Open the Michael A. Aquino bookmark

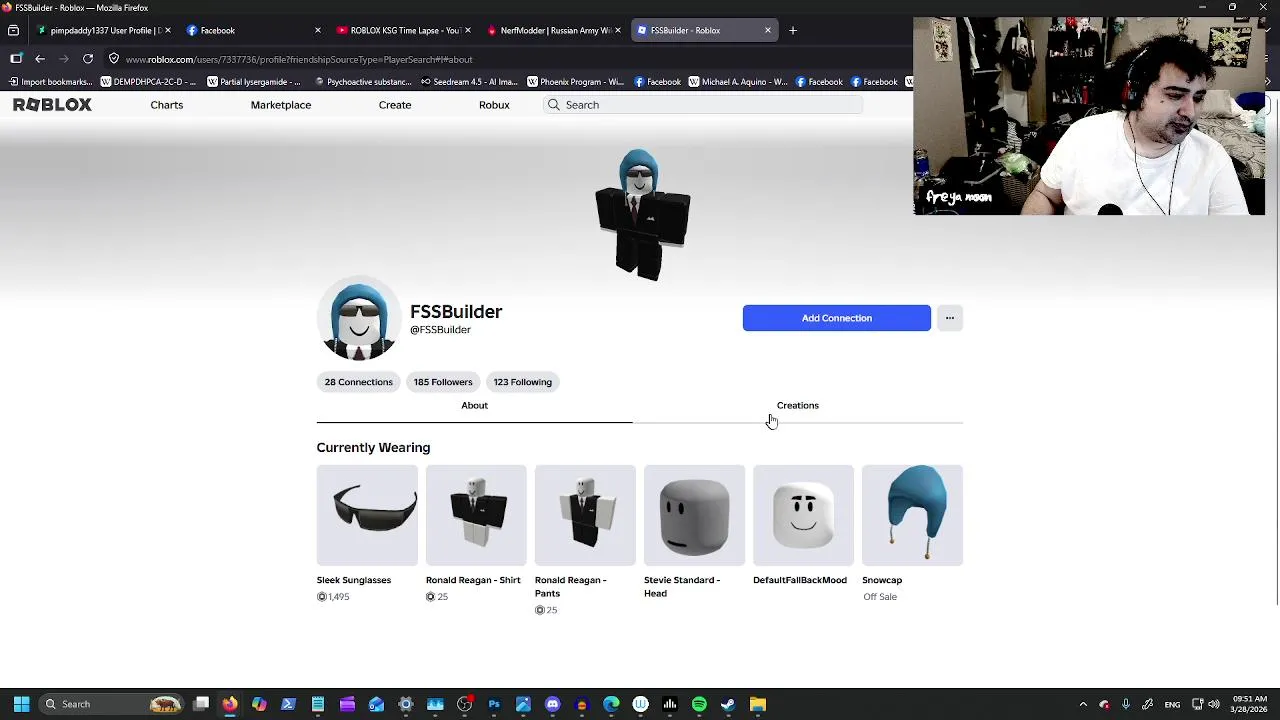pyautogui.click(x=738, y=82)
